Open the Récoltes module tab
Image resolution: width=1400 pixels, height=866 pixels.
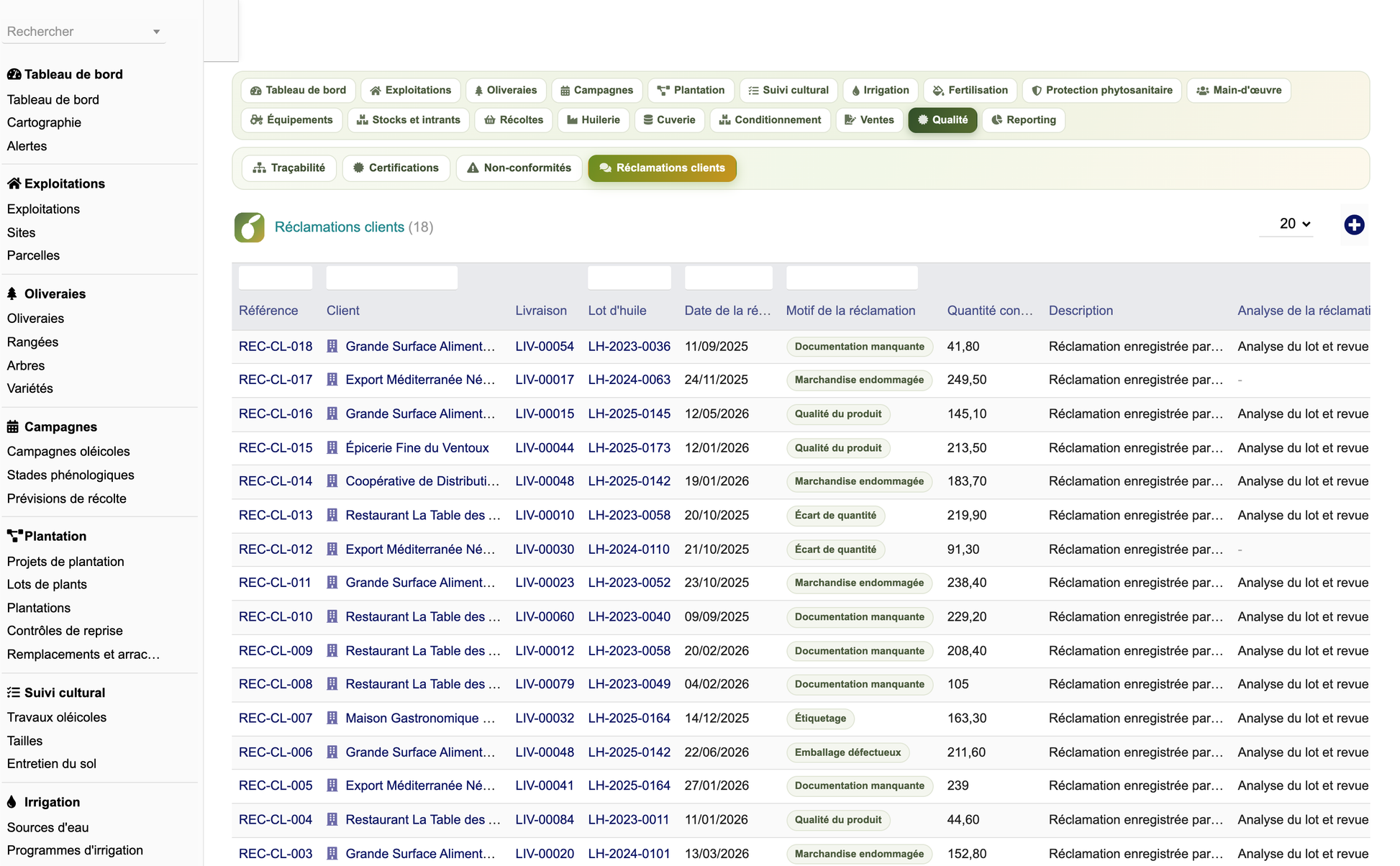514,119
